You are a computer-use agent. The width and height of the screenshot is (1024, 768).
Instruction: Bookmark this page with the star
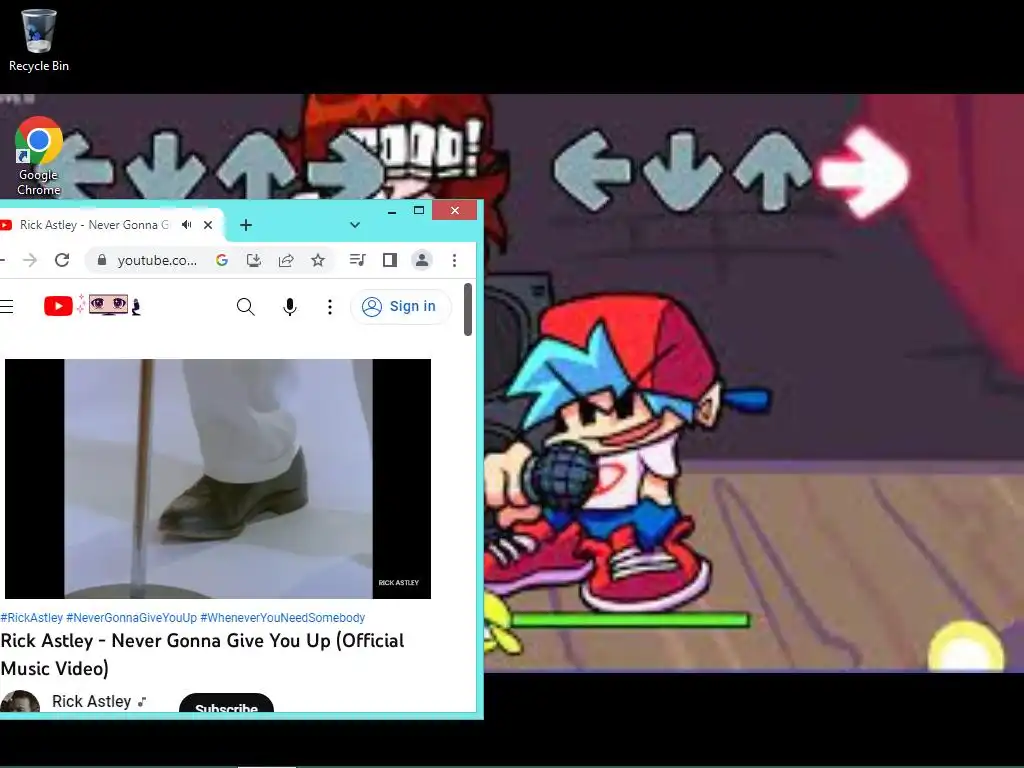click(317, 260)
